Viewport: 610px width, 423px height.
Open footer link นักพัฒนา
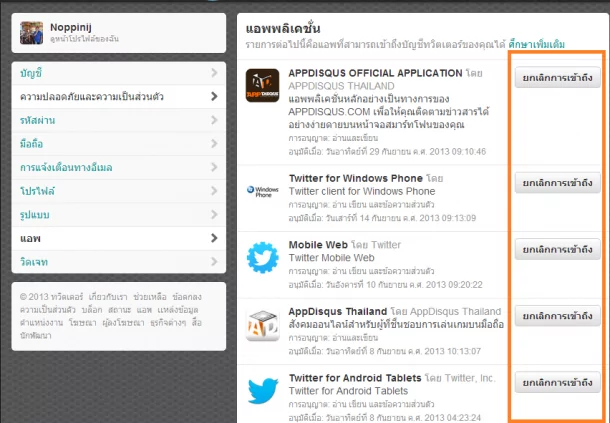click(x=36, y=335)
